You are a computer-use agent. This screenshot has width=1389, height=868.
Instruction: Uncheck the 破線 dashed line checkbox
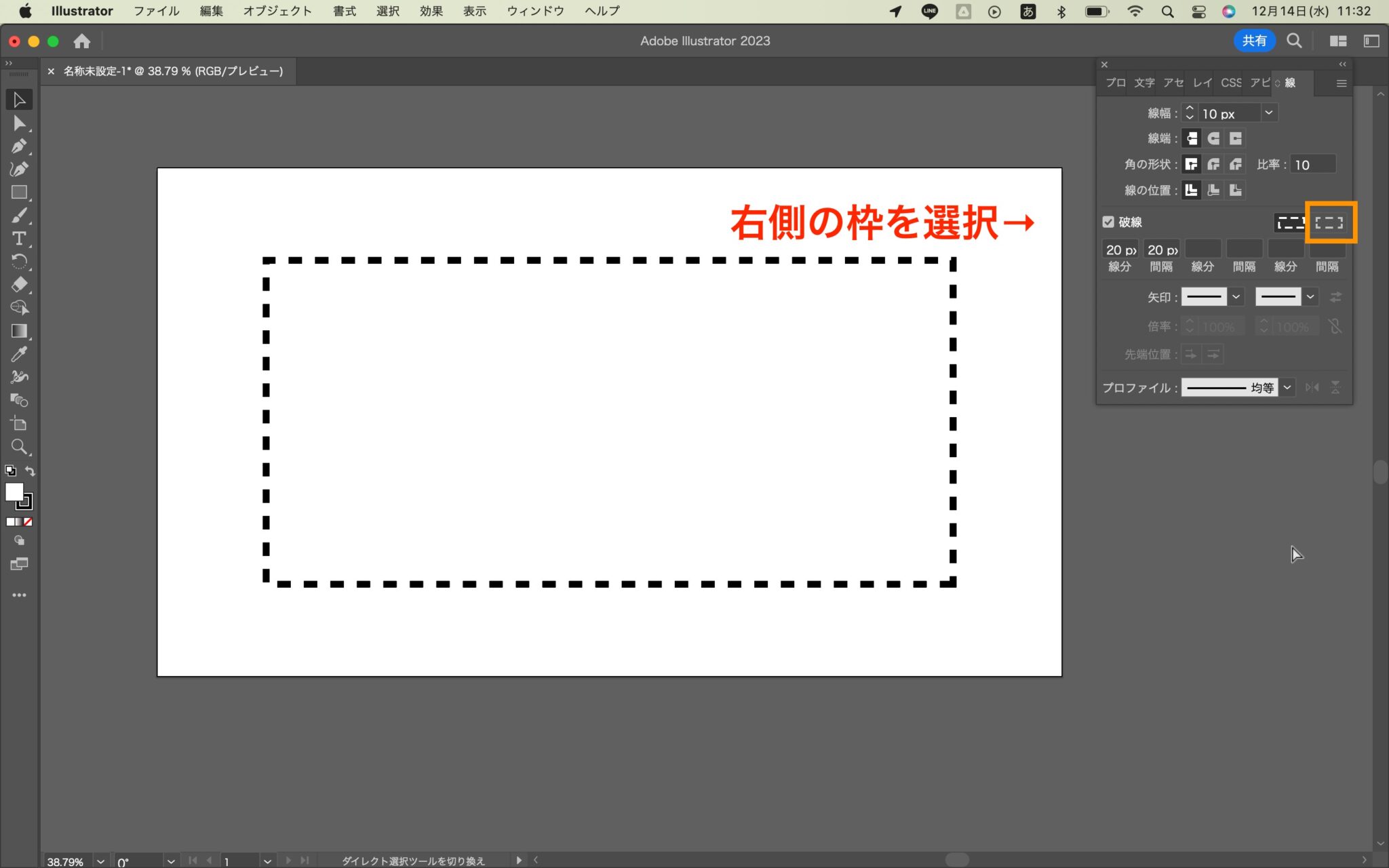(1108, 222)
